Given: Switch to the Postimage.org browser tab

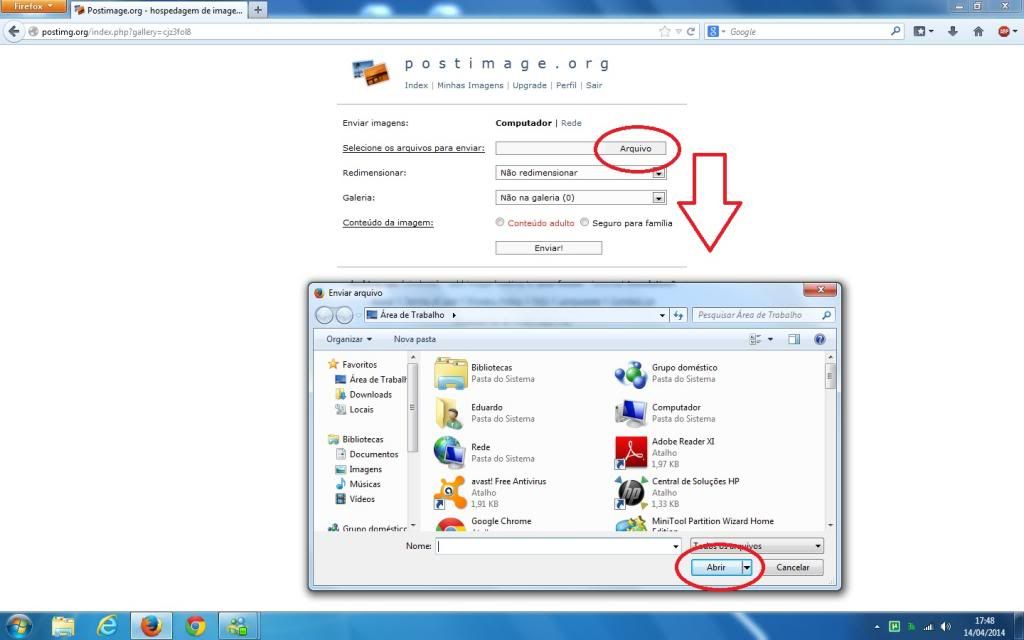Looking at the screenshot, I should [159, 10].
